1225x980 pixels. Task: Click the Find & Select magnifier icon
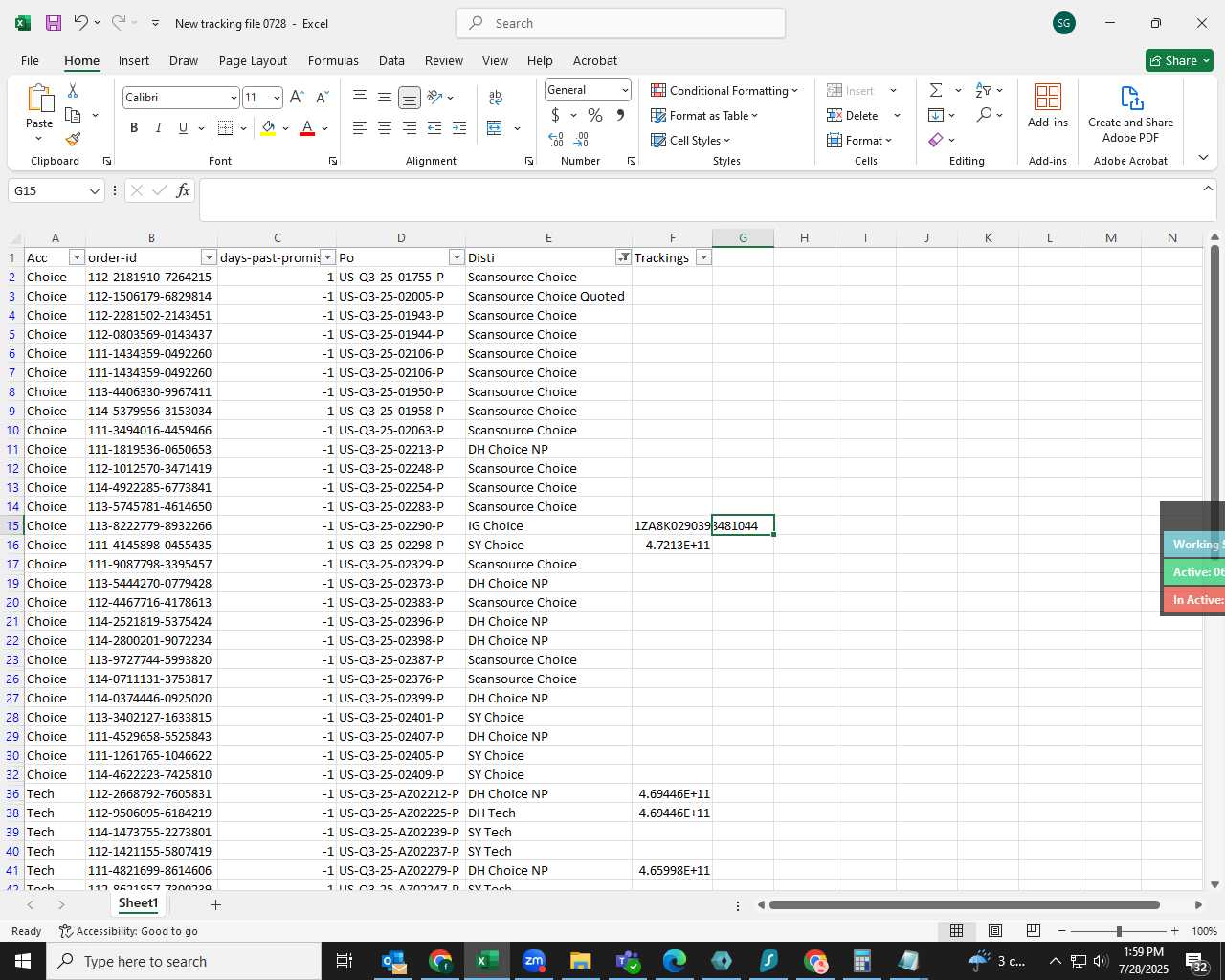pos(984,115)
